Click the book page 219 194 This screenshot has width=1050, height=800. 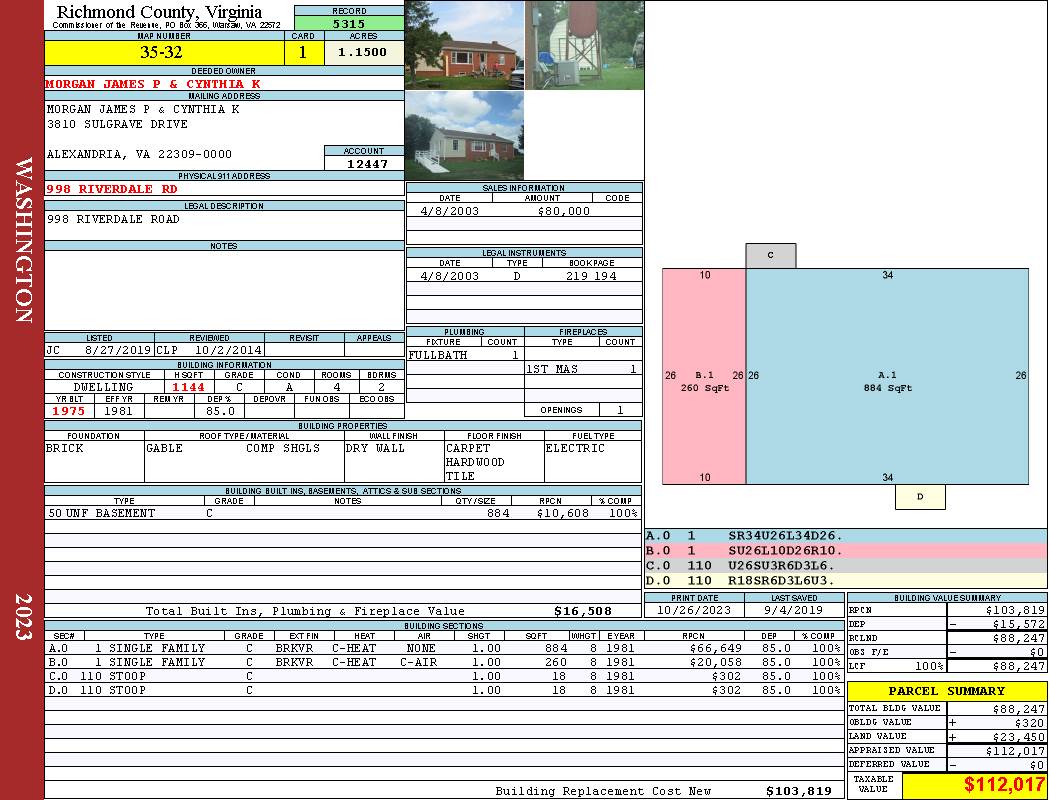click(591, 276)
